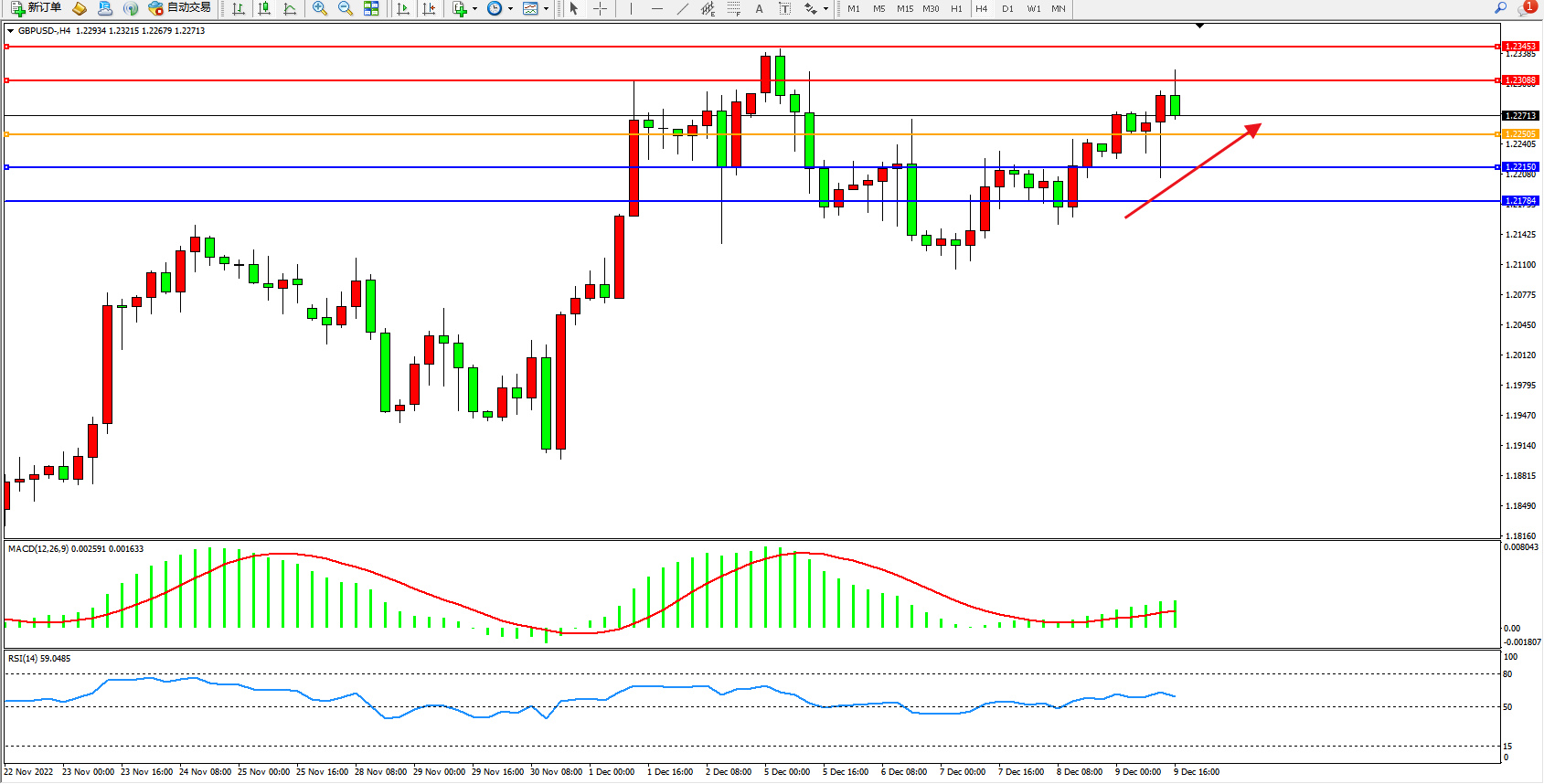Switch chart to bar chart mode
Image resolution: width=1544 pixels, height=784 pixels.
[239, 8]
